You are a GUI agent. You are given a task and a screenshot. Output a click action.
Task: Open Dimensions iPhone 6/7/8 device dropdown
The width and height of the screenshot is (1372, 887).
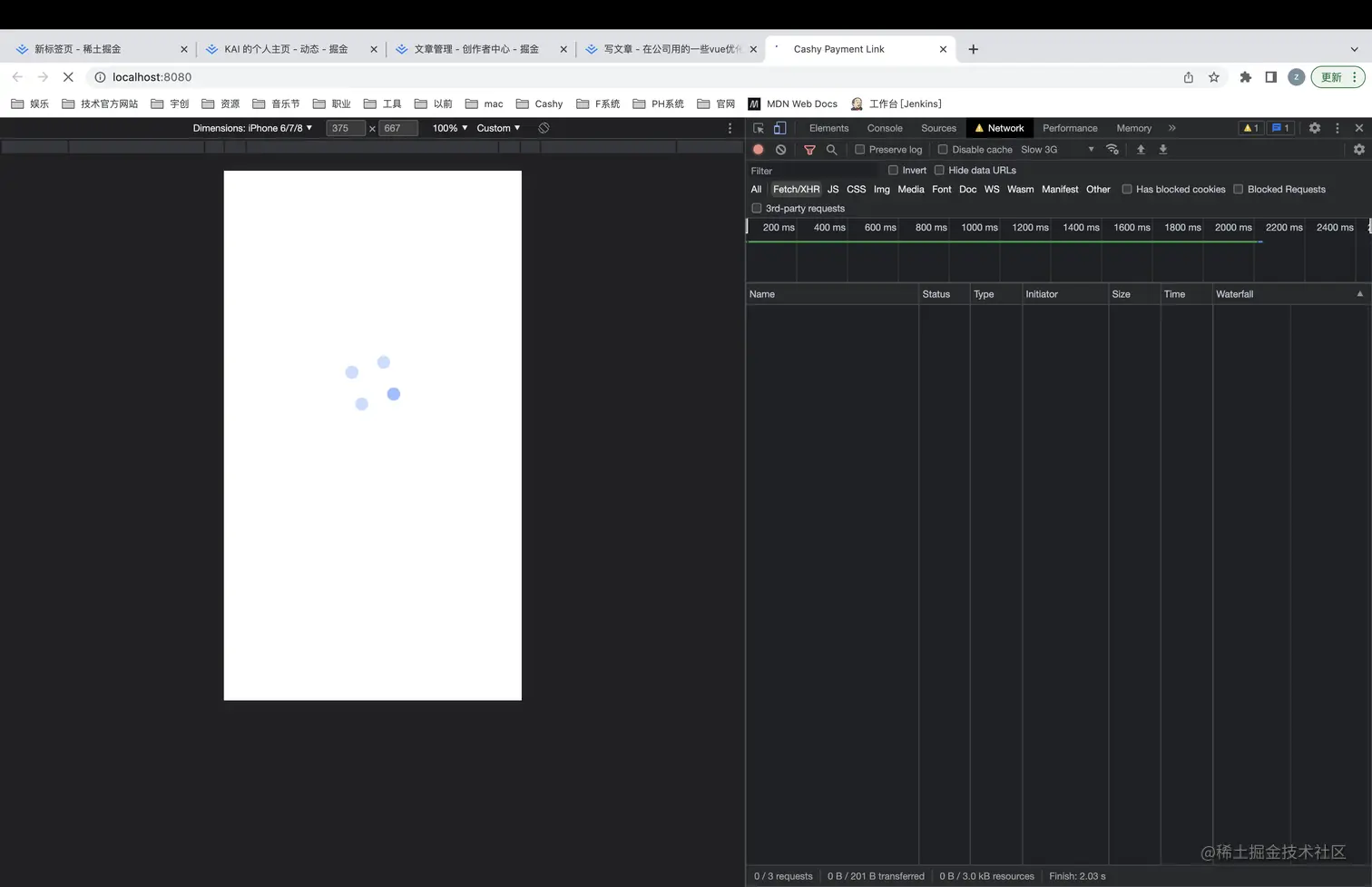tap(252, 128)
